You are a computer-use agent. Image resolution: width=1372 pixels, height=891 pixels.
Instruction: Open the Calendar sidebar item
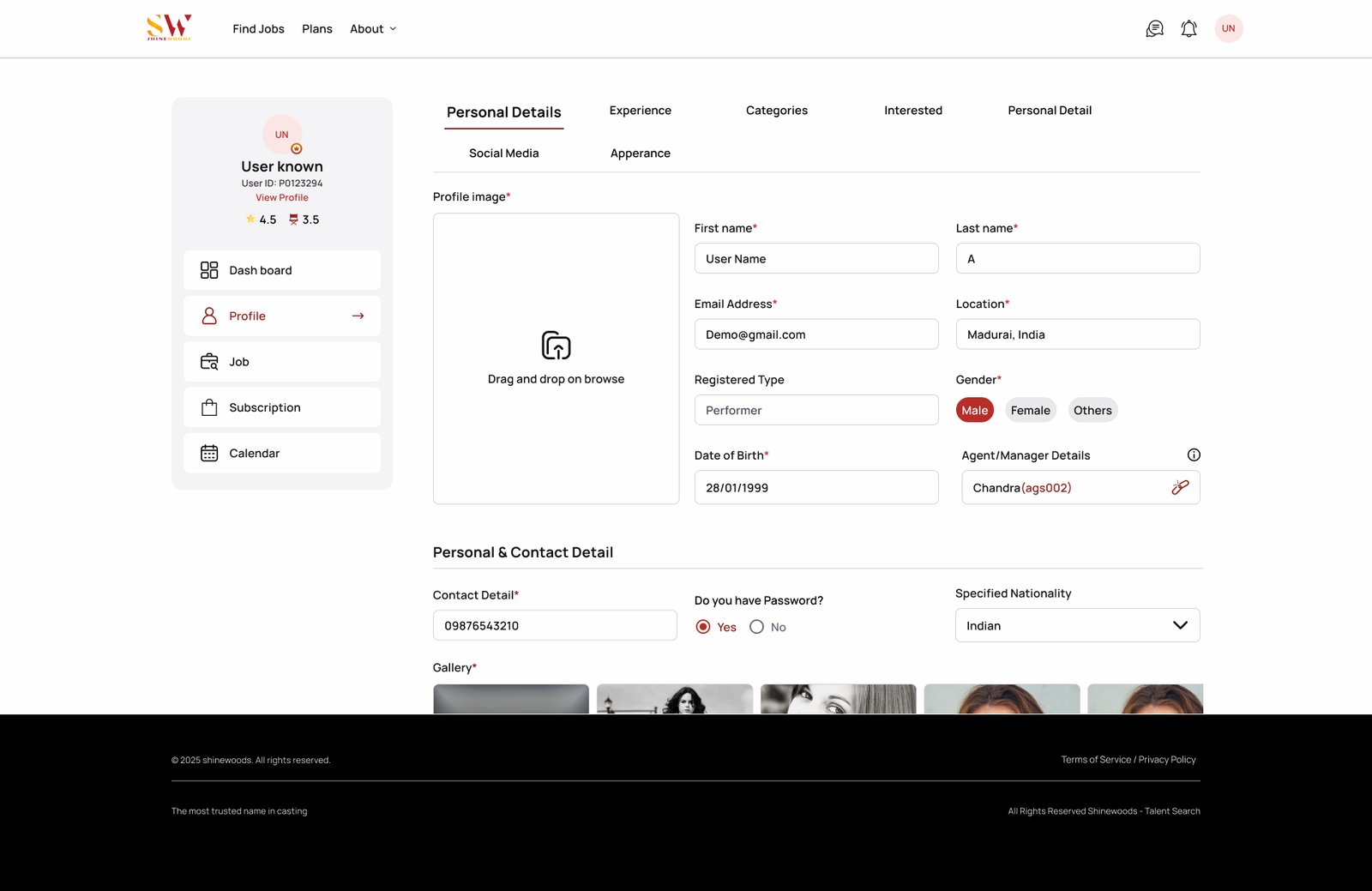[282, 453]
